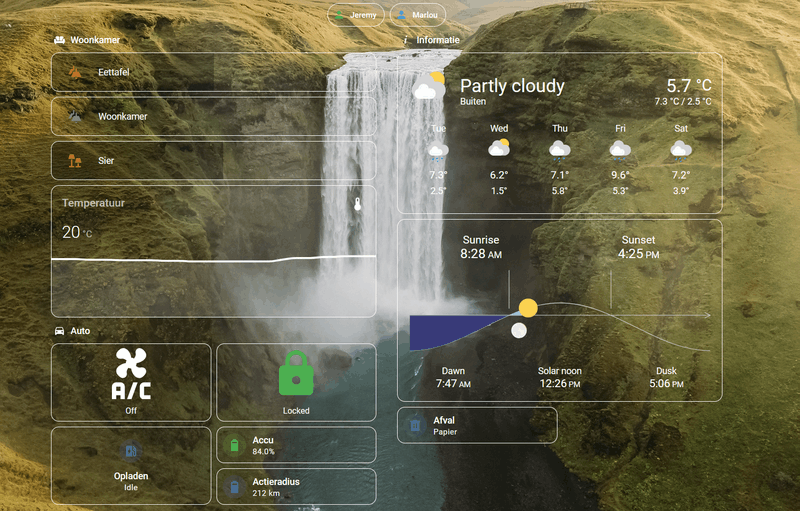Image resolution: width=800 pixels, height=511 pixels.
Task: Click Sat low temperature 3.9°
Action: coord(681,191)
